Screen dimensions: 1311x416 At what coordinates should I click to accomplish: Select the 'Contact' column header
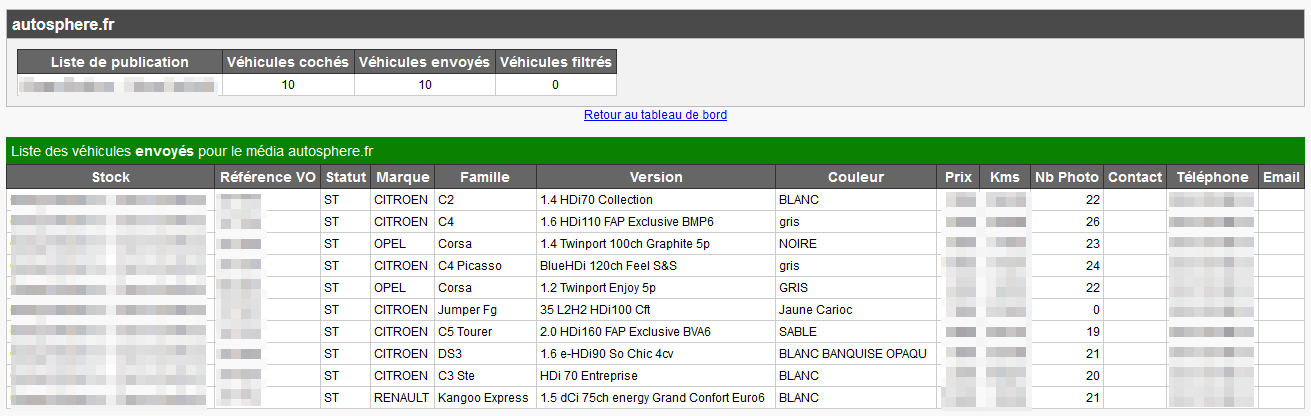(1135, 177)
